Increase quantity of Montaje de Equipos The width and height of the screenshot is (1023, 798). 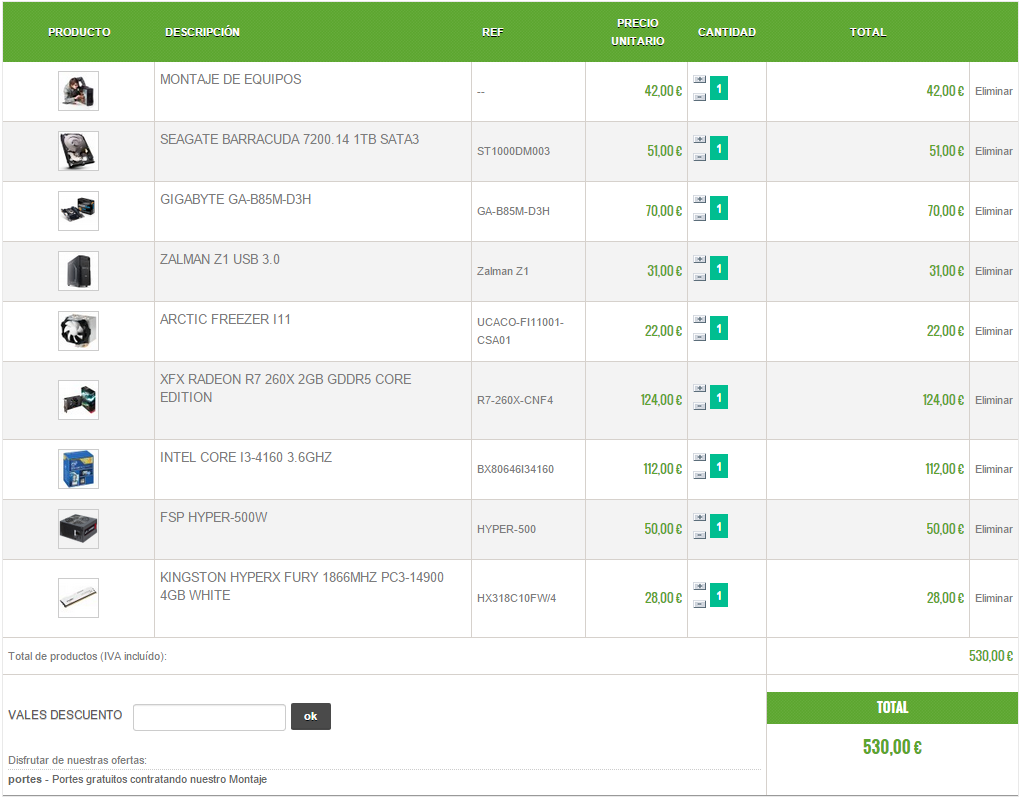click(699, 80)
